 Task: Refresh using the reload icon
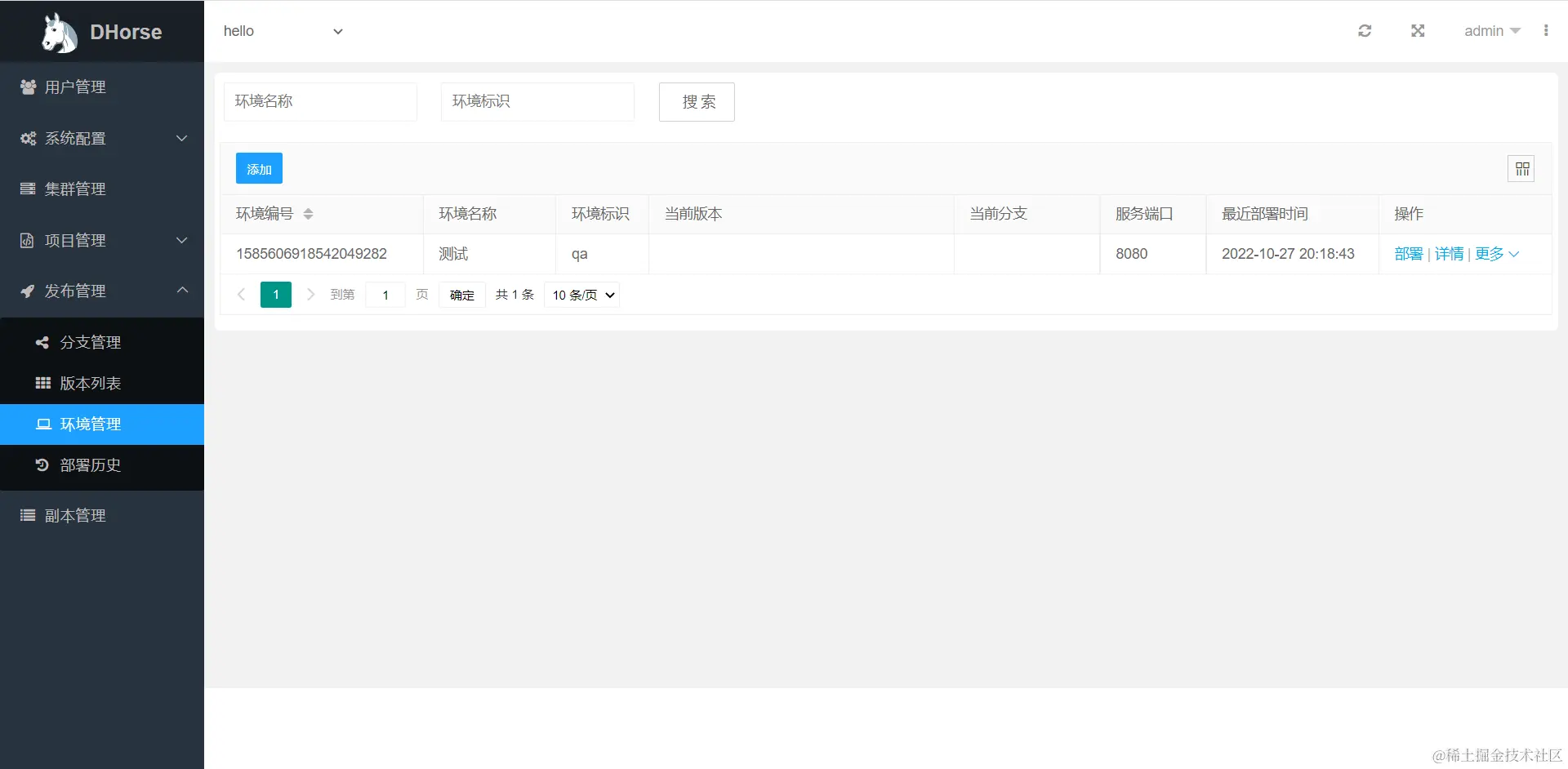(1365, 30)
